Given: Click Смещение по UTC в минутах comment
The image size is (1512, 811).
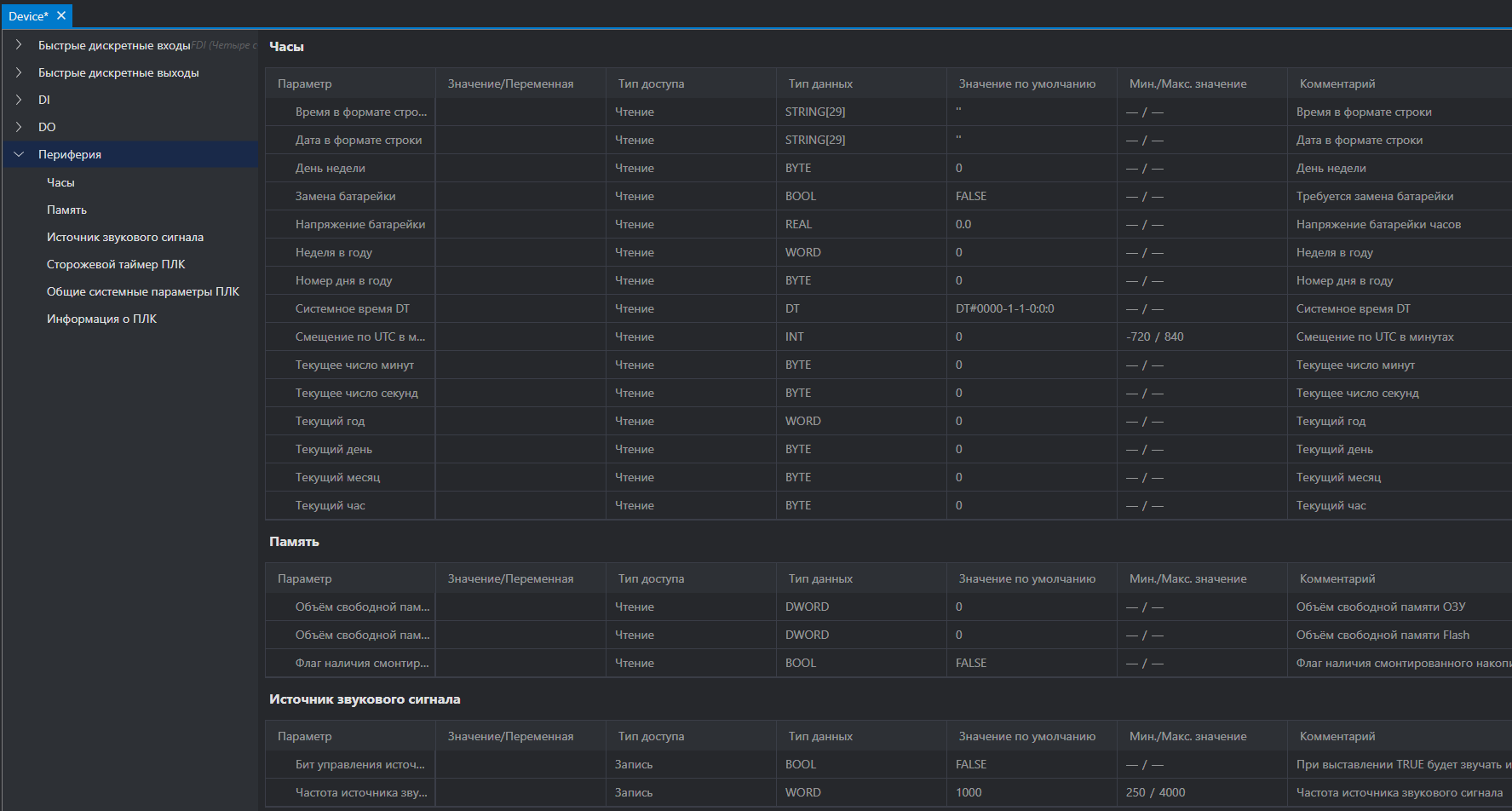Looking at the screenshot, I should pyautogui.click(x=1375, y=336).
